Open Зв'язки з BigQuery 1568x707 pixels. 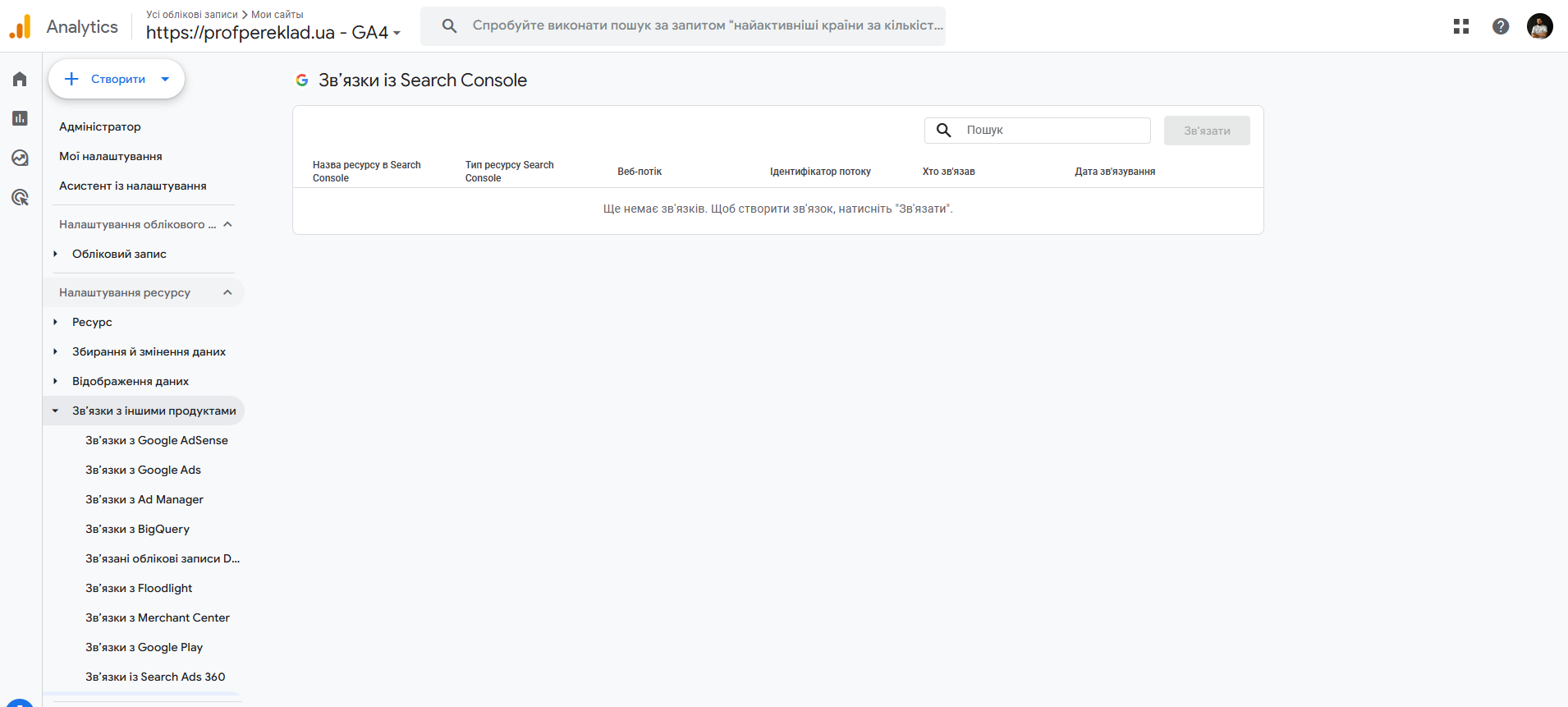(x=137, y=529)
